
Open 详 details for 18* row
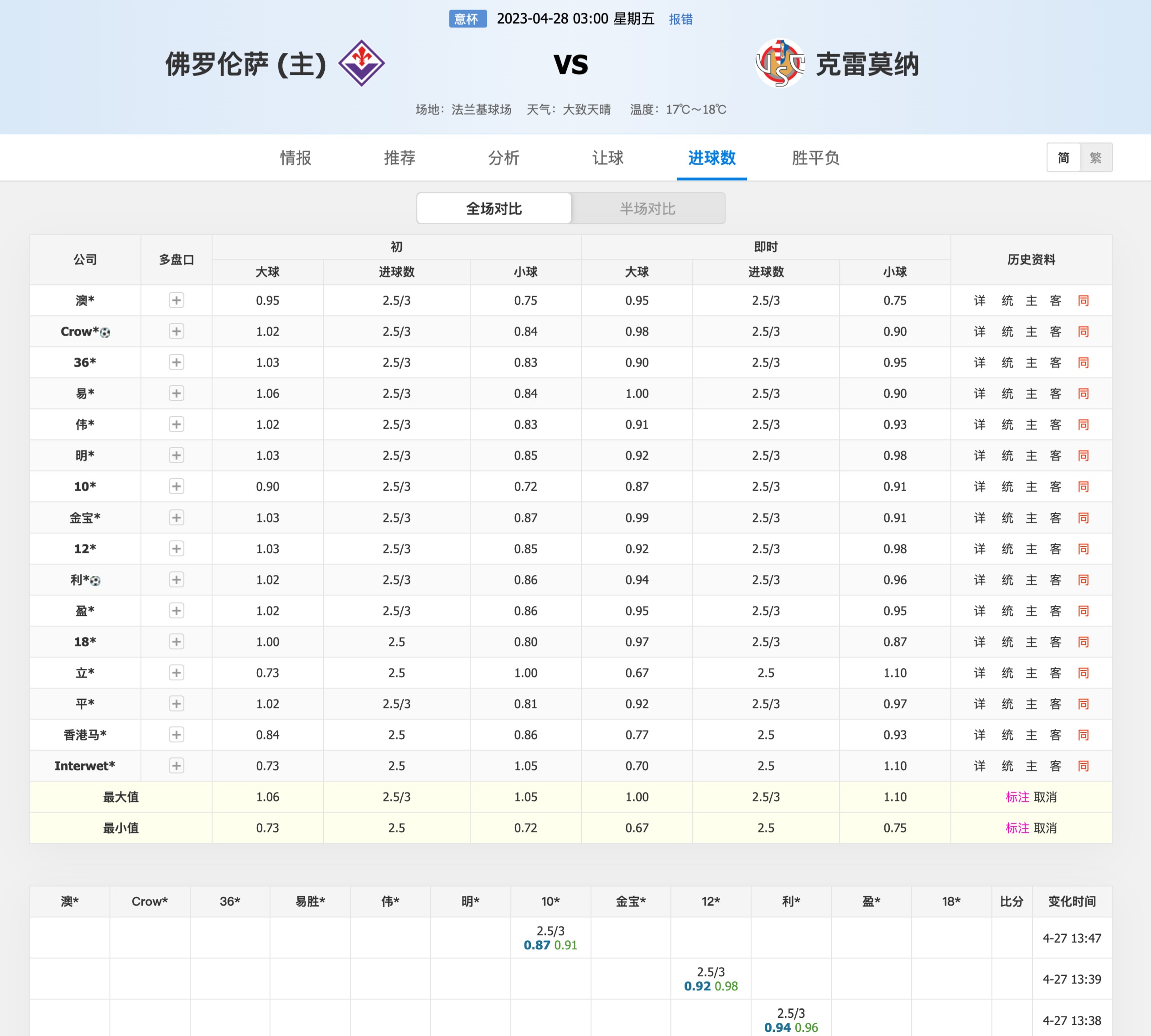click(980, 642)
